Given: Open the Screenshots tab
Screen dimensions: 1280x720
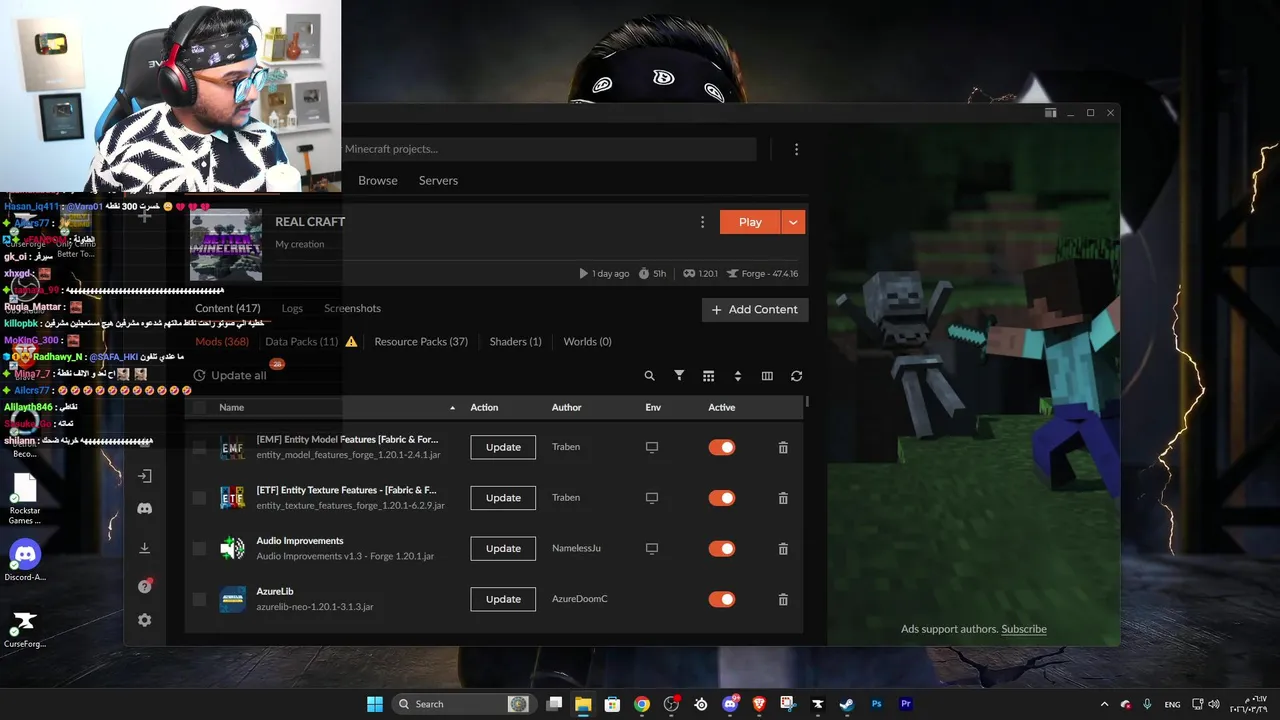Looking at the screenshot, I should 352,308.
